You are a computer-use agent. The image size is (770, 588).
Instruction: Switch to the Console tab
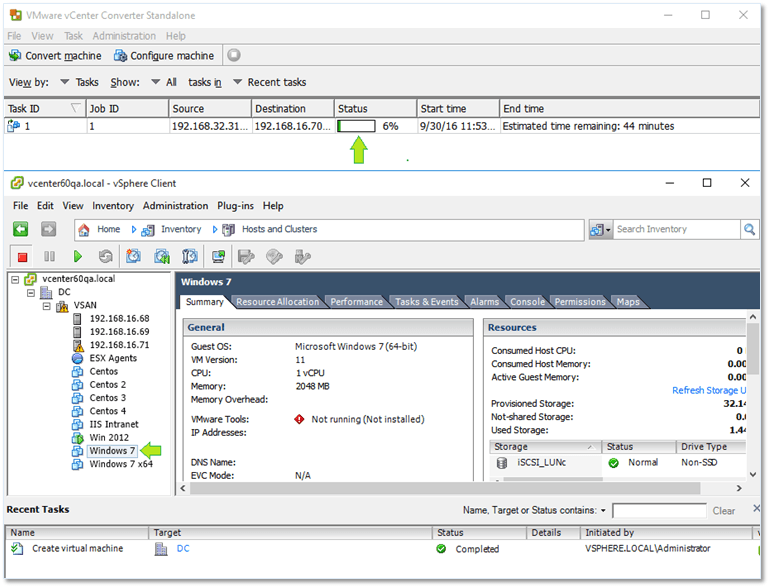point(527,302)
